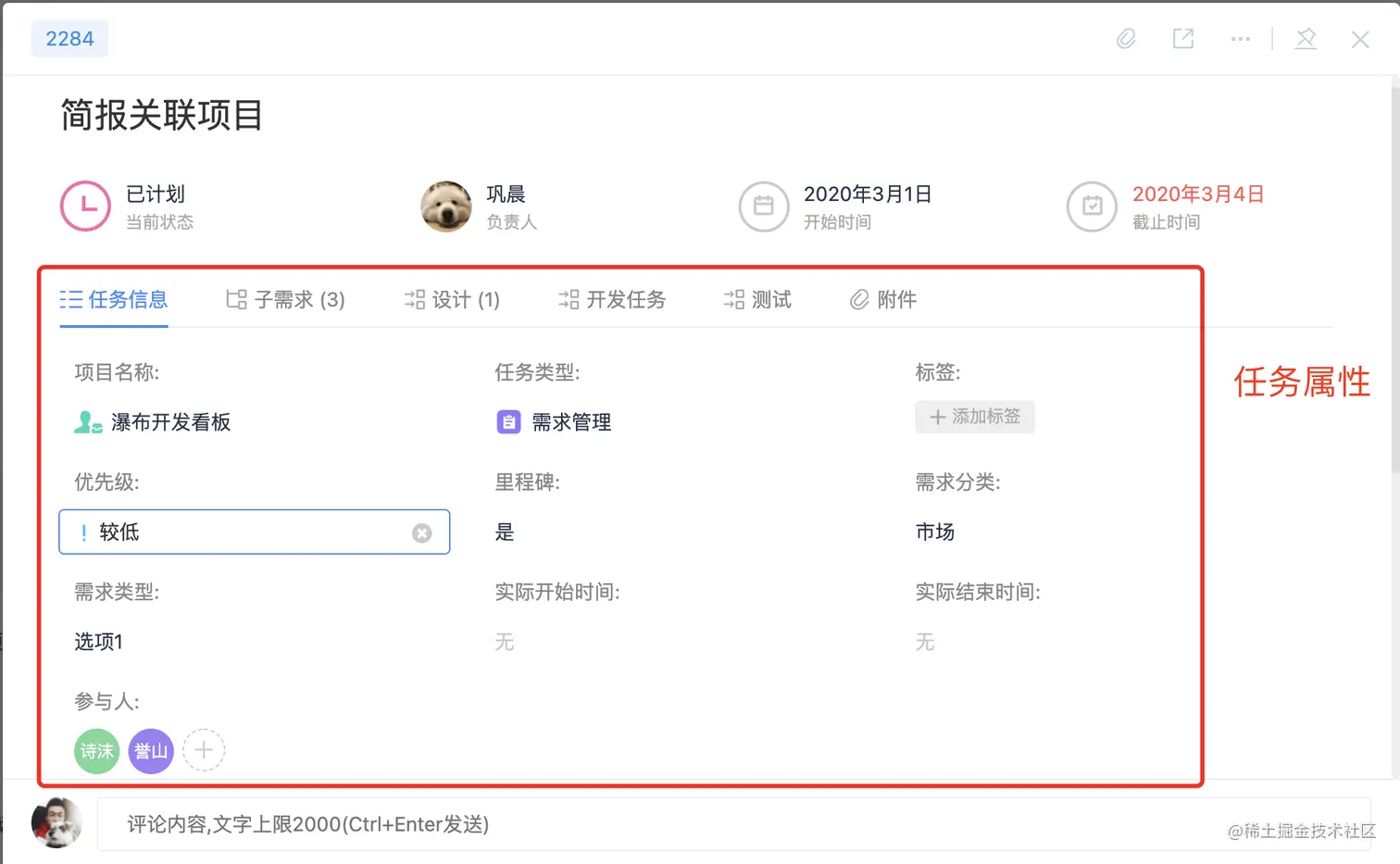Click the deadline calendar check icon
The height and width of the screenshot is (864, 1400).
coord(1093,206)
